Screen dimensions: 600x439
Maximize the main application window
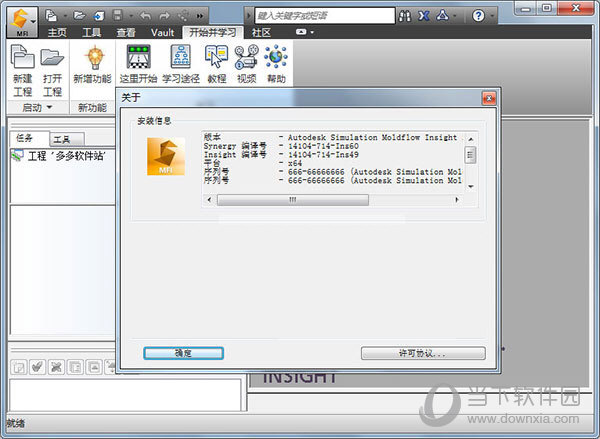click(547, 8)
